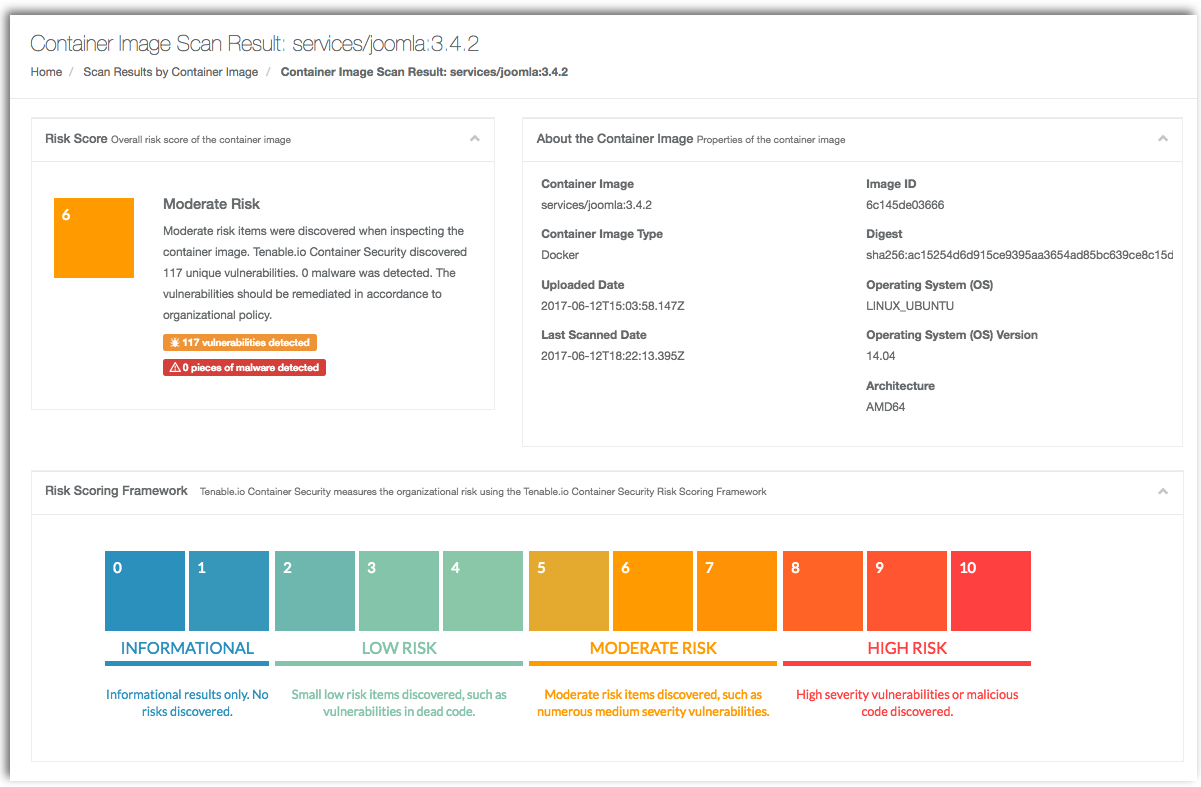This screenshot has height=787, width=1201.
Task: Open Scan Results by Container Image breadcrumb
Action: pos(171,72)
